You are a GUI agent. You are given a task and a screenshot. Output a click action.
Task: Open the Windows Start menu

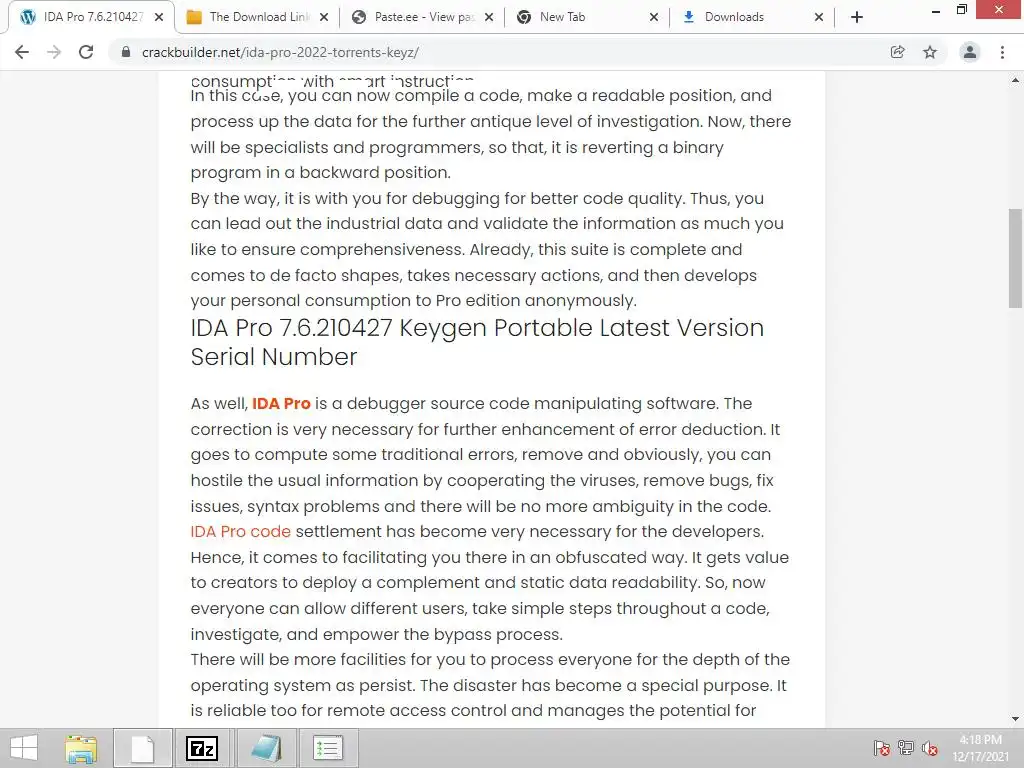pyautogui.click(x=24, y=748)
